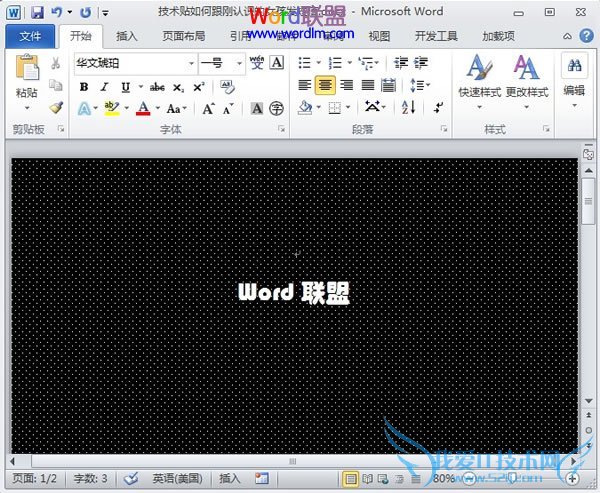Click 页面: 1/2 in status bar

34,478
